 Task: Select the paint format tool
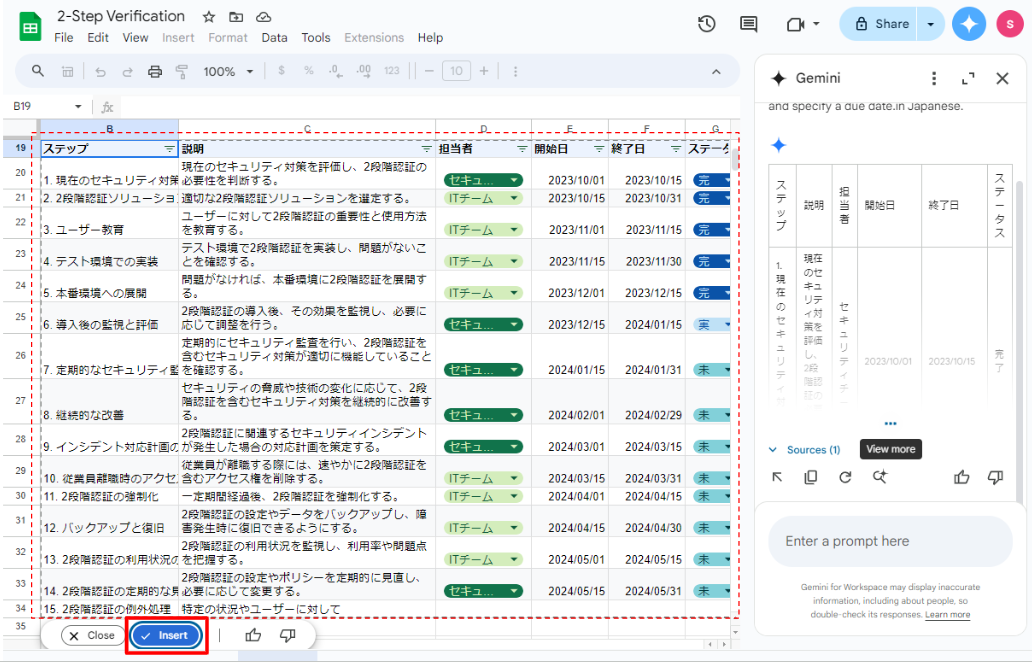click(182, 72)
